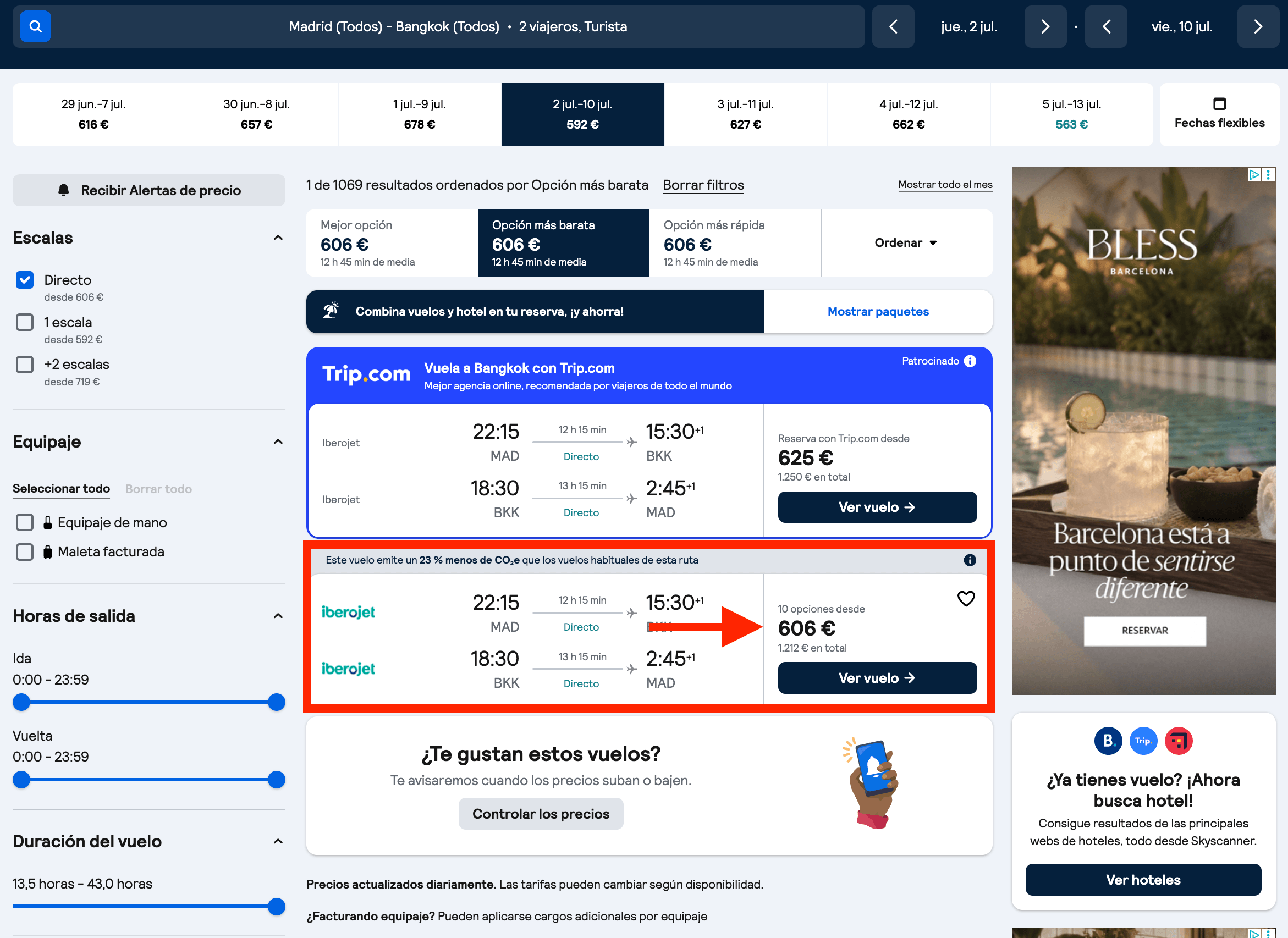The height and width of the screenshot is (938, 1288).
Task: Click the Booking.com B logo icon
Action: [x=1108, y=741]
